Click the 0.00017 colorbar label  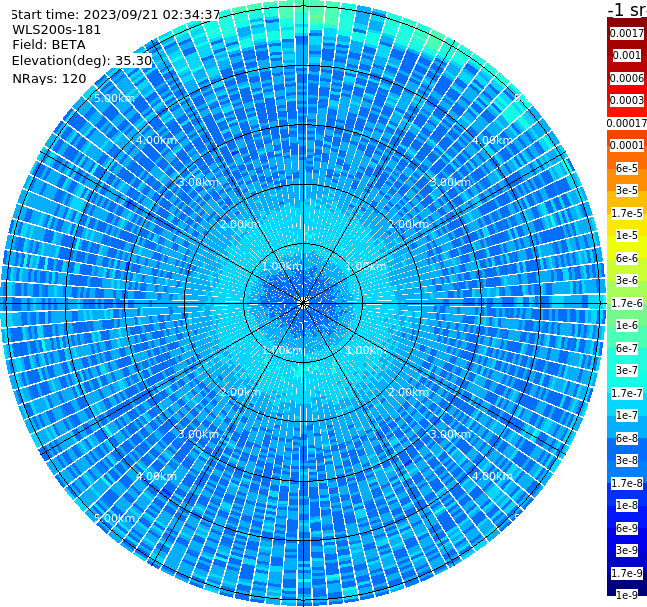[627, 123]
